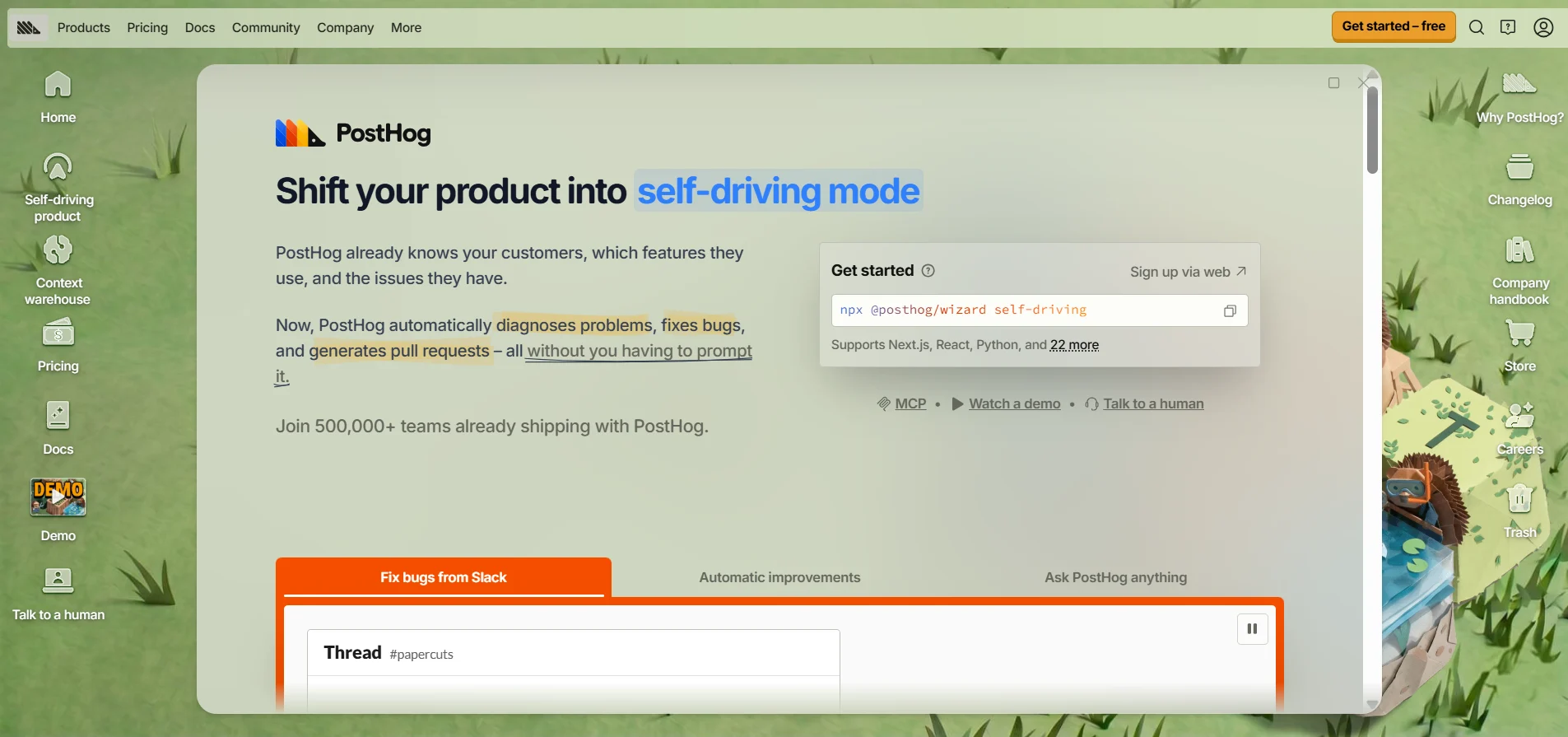Image resolution: width=1568 pixels, height=737 pixels.
Task: Click the 'self-driving mode' highlighted heading text
Action: tap(778, 191)
